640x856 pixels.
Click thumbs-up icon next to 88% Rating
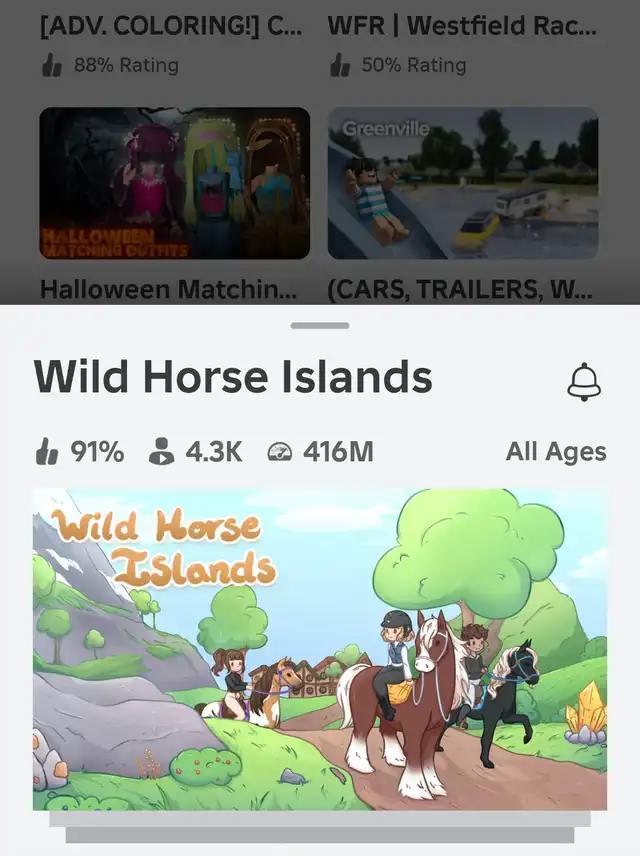52,66
